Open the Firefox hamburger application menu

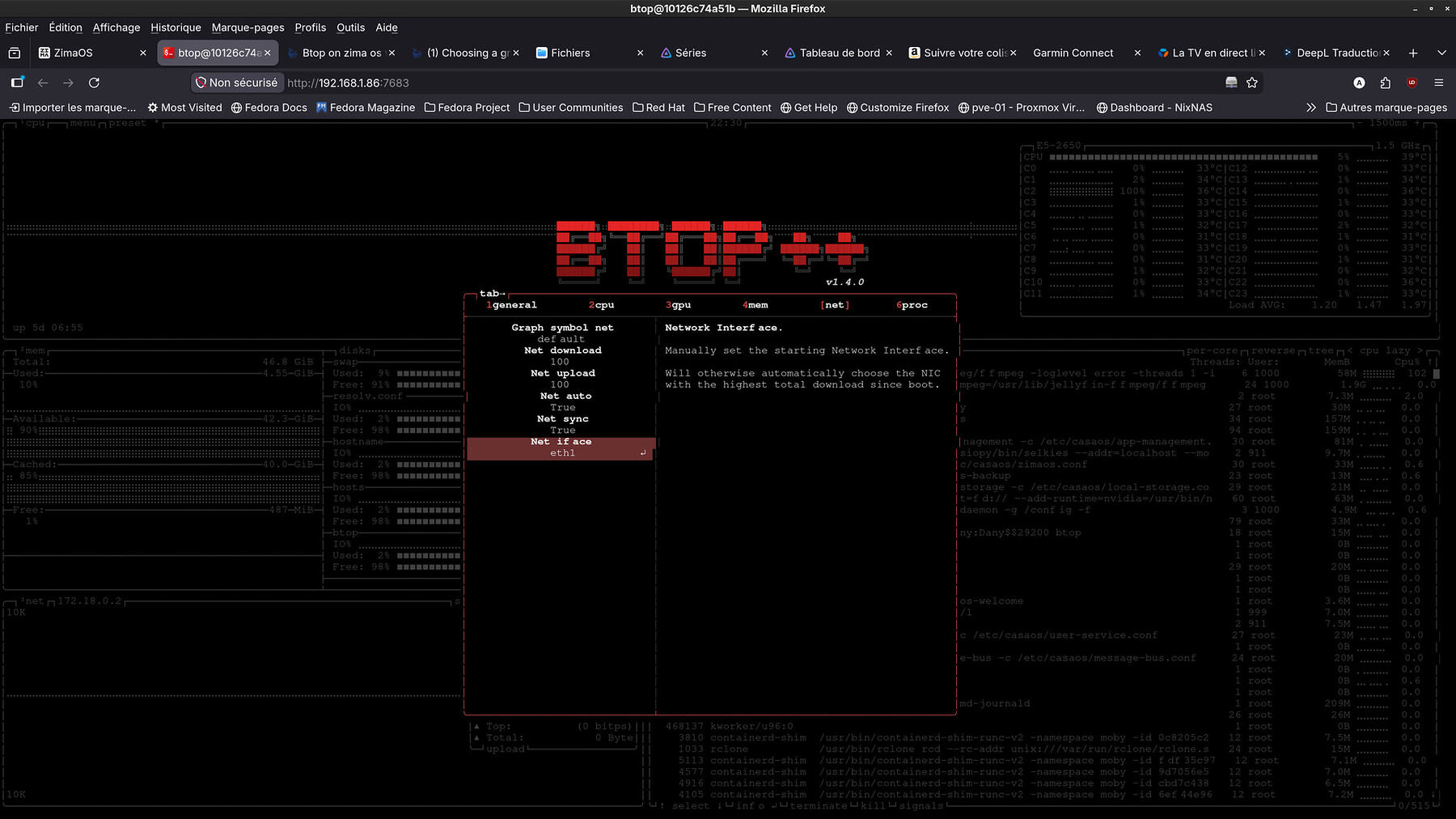(x=1438, y=83)
